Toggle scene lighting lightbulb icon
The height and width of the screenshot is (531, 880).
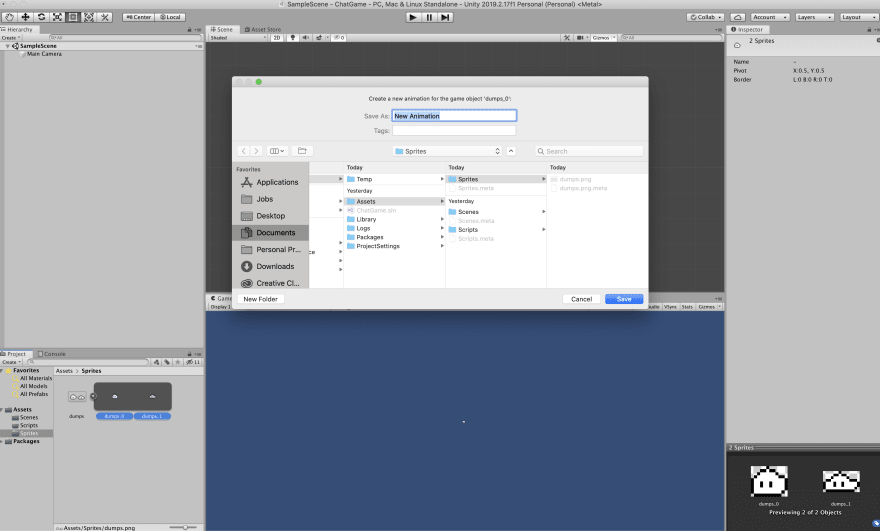pyautogui.click(x=292, y=38)
